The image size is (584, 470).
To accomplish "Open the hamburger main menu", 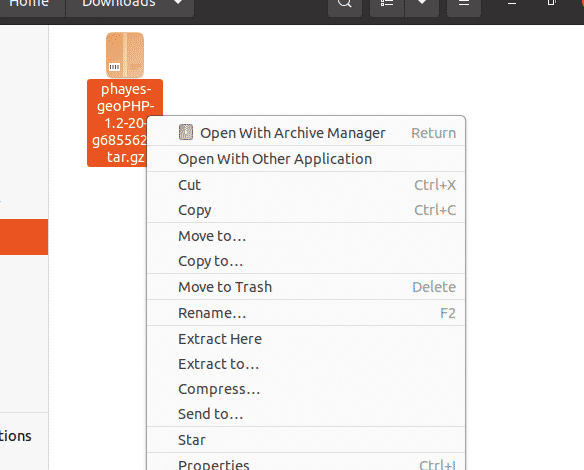I will (464, 4).
